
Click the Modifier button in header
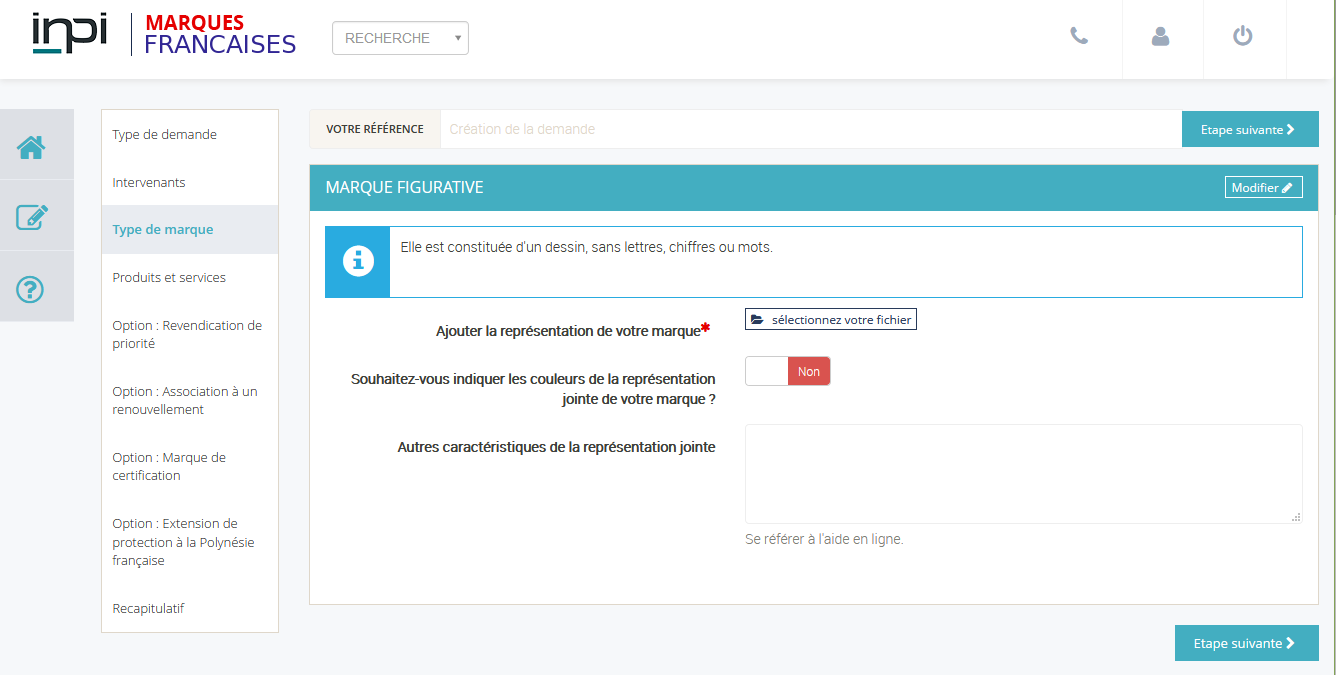(1263, 187)
